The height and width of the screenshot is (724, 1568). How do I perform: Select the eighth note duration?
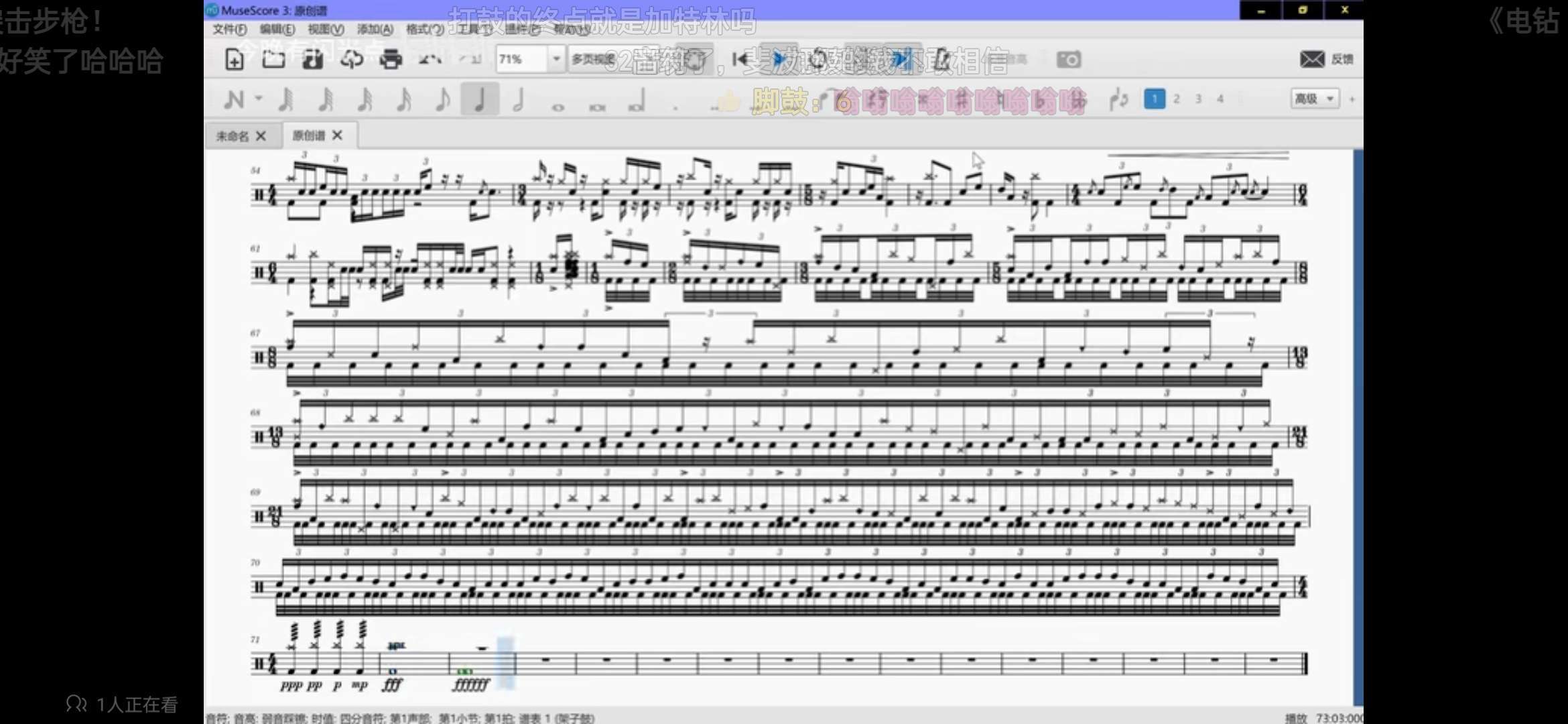442,100
